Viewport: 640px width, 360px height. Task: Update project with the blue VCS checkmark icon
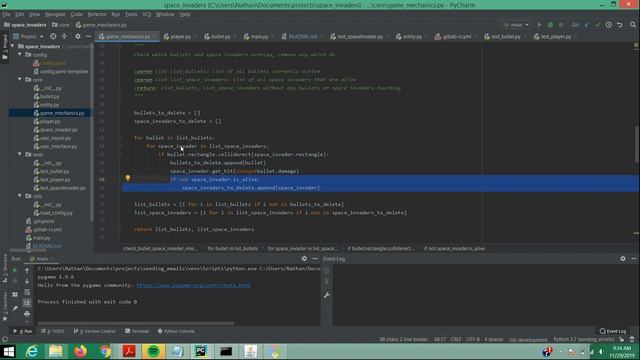(x=587, y=25)
